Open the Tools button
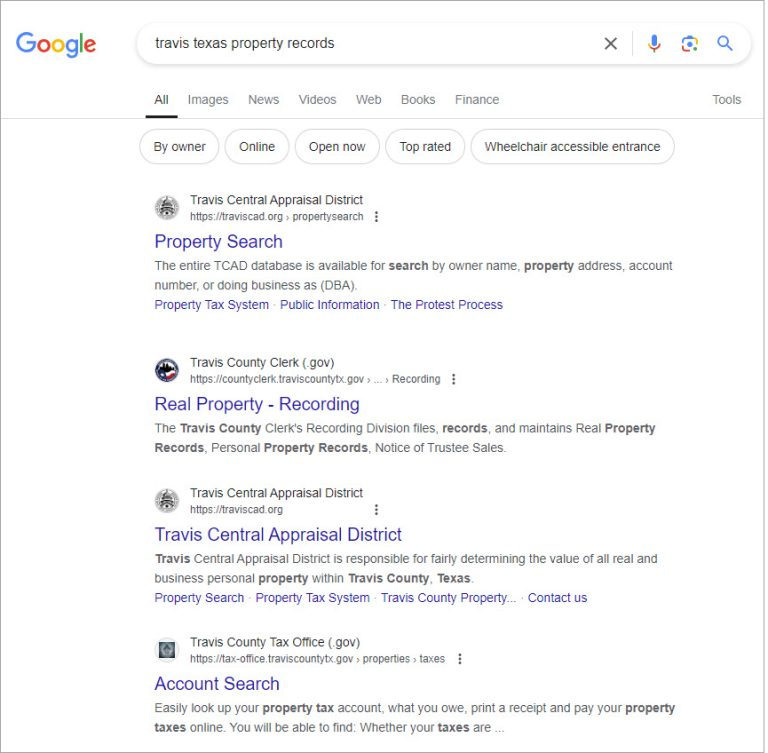Viewport: 768px width, 753px height. point(726,100)
